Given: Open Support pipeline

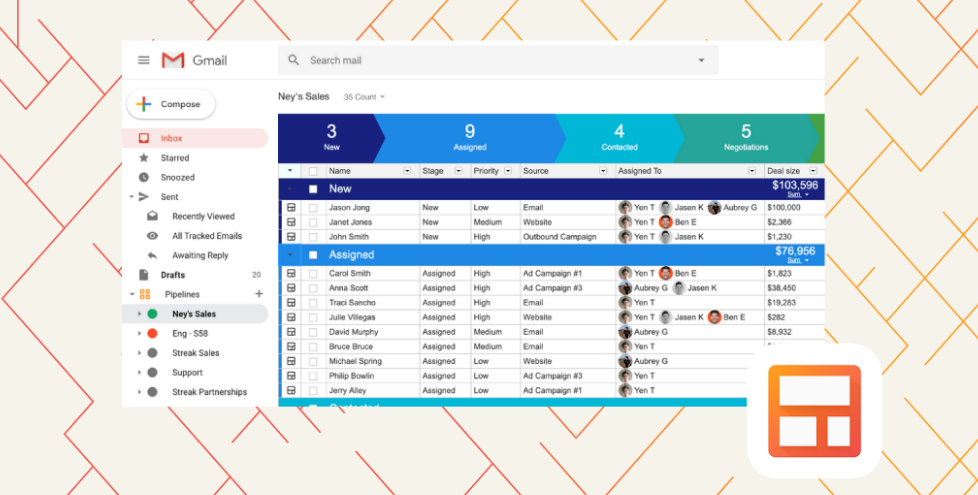Looking at the screenshot, I should click(187, 372).
